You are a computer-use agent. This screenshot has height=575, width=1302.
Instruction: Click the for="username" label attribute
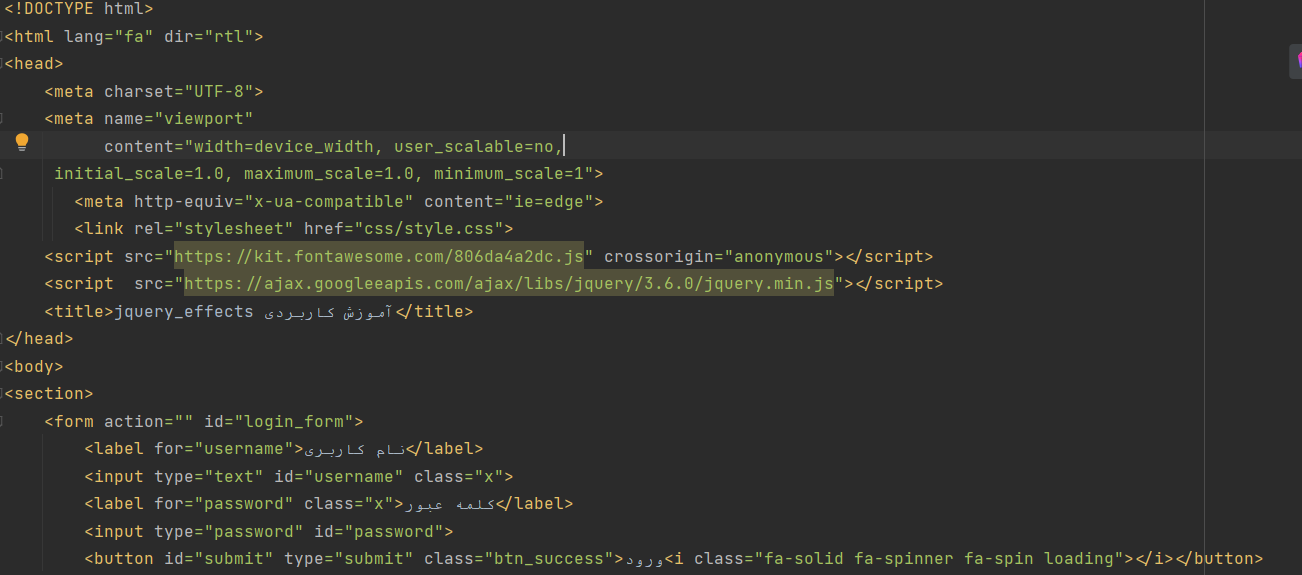point(224,449)
